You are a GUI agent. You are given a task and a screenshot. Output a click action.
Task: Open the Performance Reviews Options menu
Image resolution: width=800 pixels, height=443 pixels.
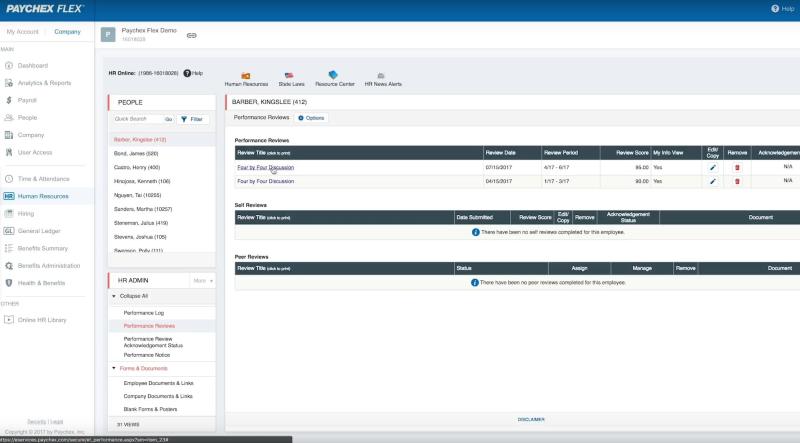point(311,118)
